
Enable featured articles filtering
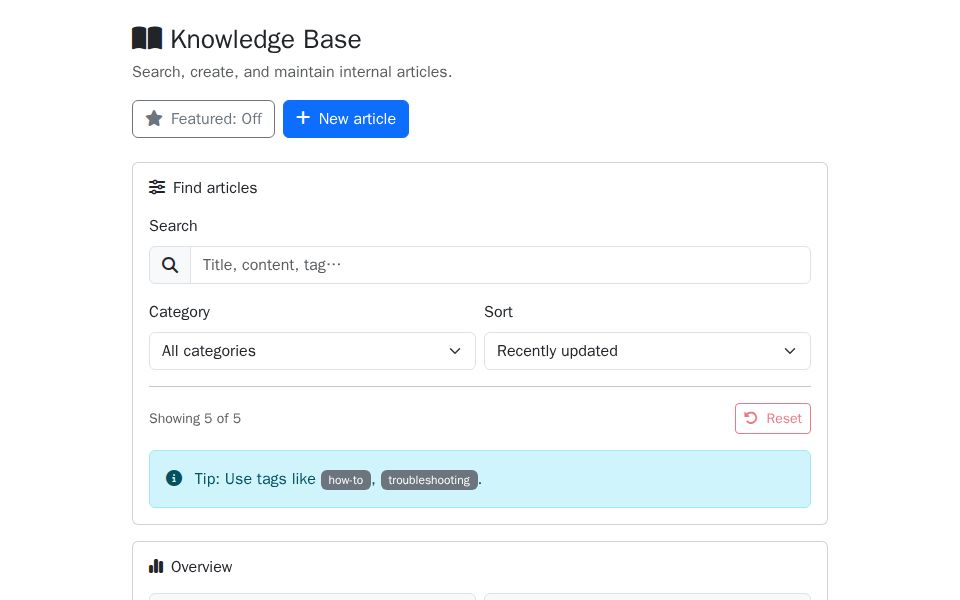pyautogui.click(x=203, y=118)
